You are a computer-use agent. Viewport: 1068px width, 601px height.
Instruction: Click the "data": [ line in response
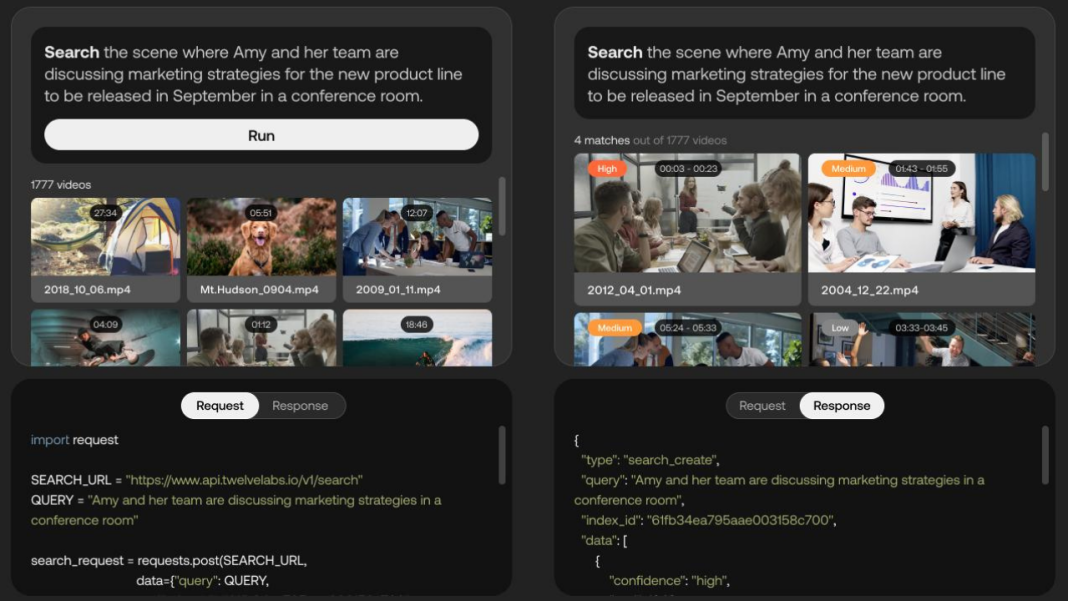click(x=603, y=540)
